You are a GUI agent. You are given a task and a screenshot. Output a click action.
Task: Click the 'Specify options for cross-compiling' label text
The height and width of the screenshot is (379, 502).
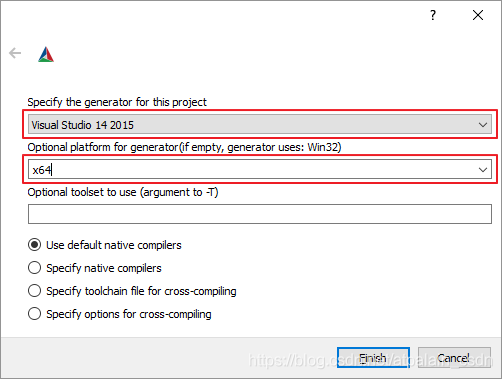tap(129, 314)
